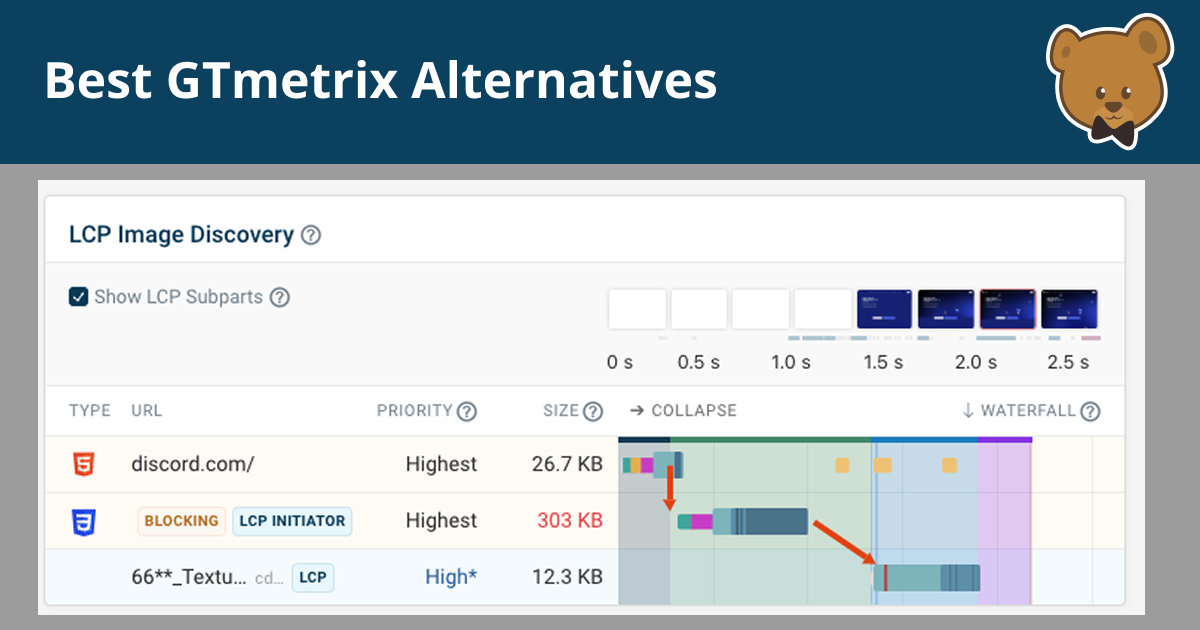Click the LCP INITIATOR badge

[x=292, y=521]
